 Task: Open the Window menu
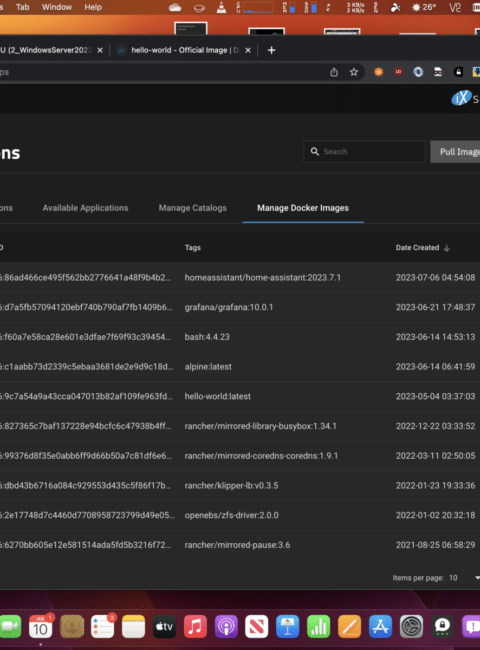57,7
